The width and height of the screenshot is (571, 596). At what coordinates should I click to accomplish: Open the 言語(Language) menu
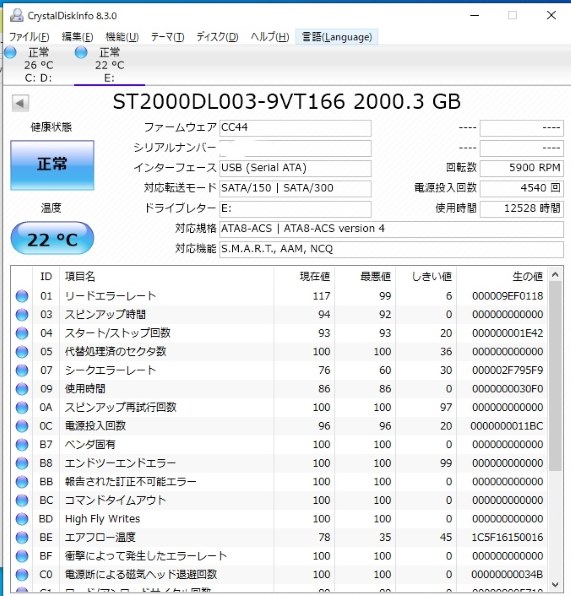(337, 37)
